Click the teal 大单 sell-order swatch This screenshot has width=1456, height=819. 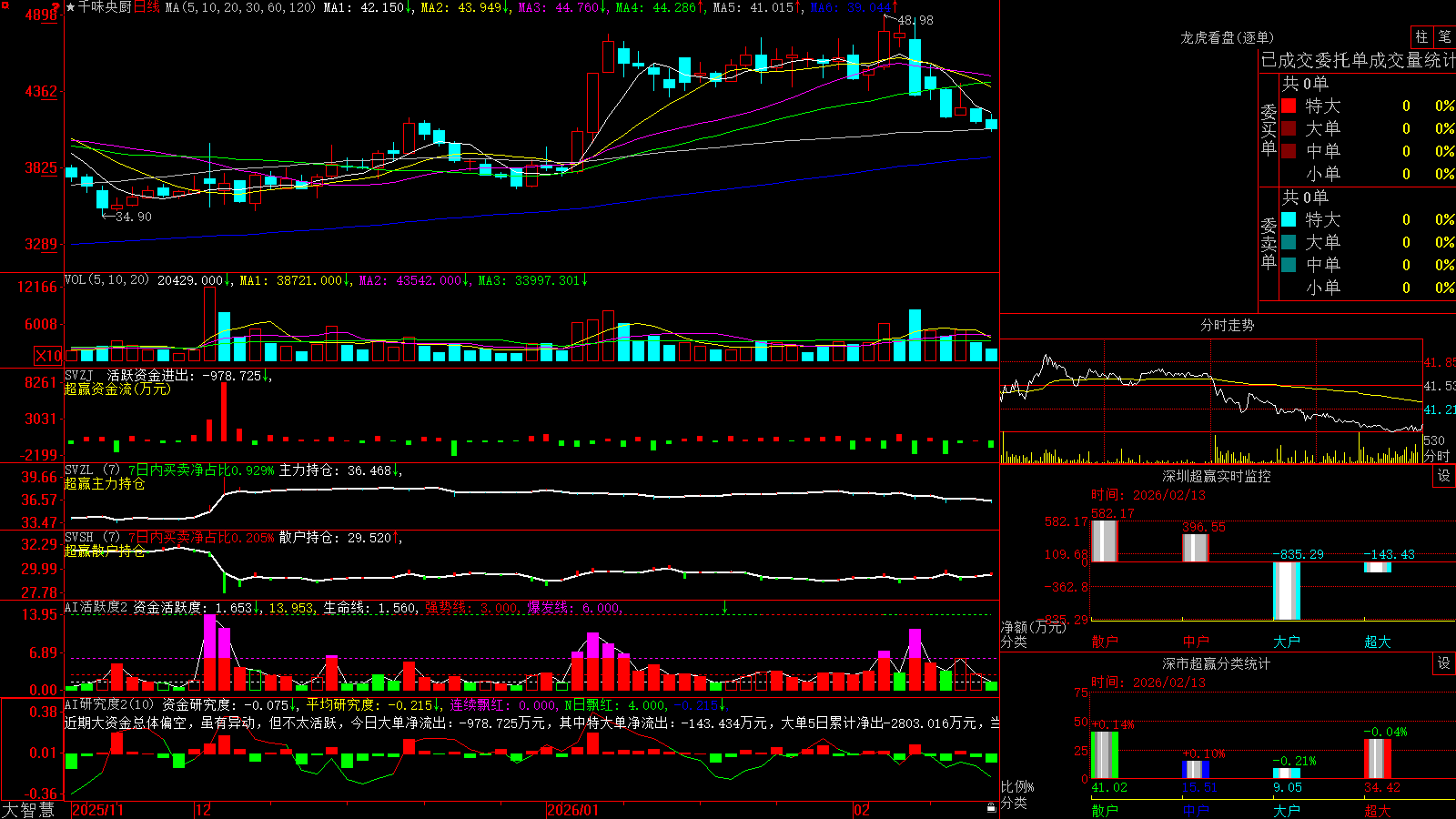tap(1289, 242)
